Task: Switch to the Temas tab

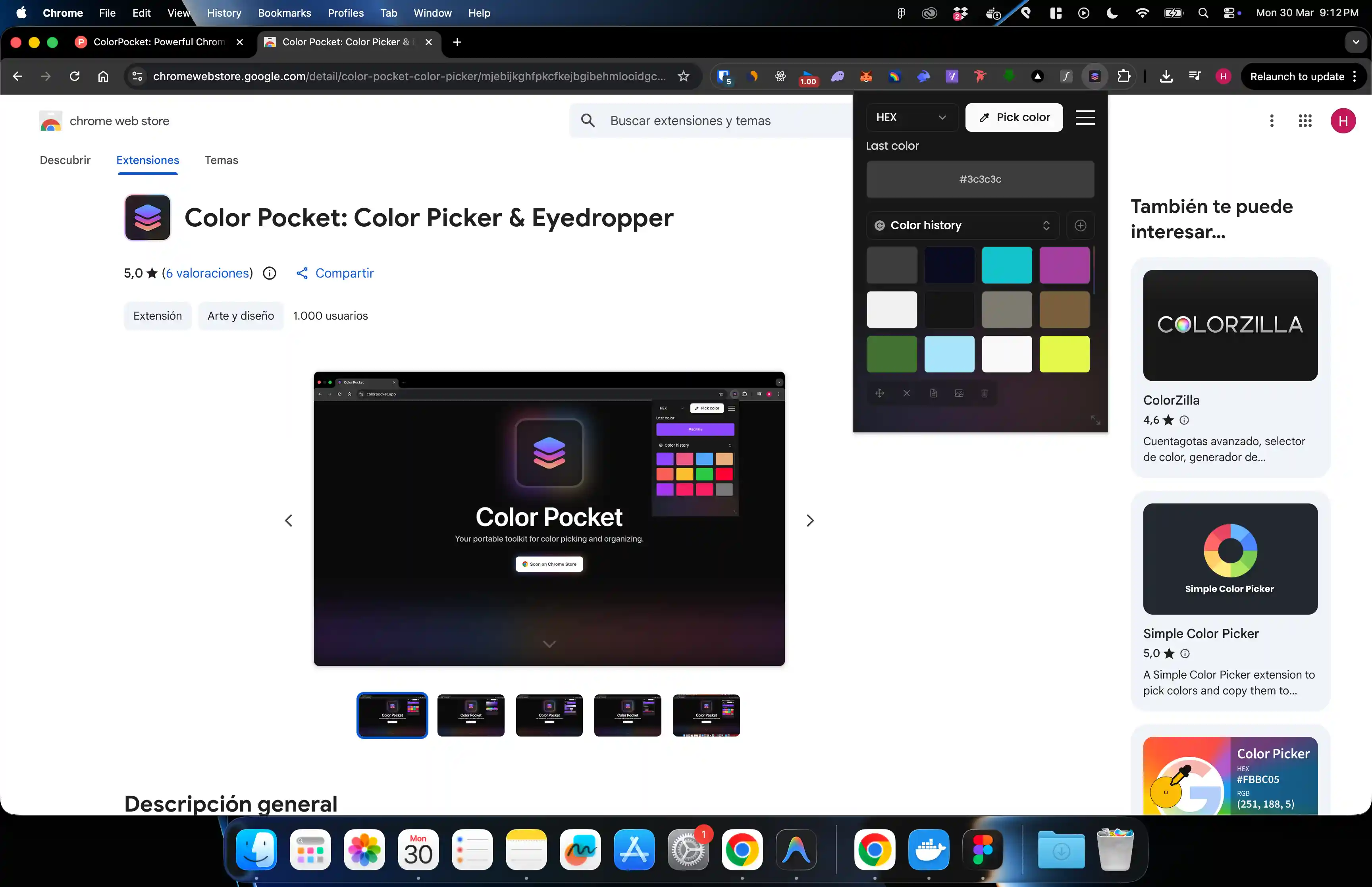Action: 222,160
